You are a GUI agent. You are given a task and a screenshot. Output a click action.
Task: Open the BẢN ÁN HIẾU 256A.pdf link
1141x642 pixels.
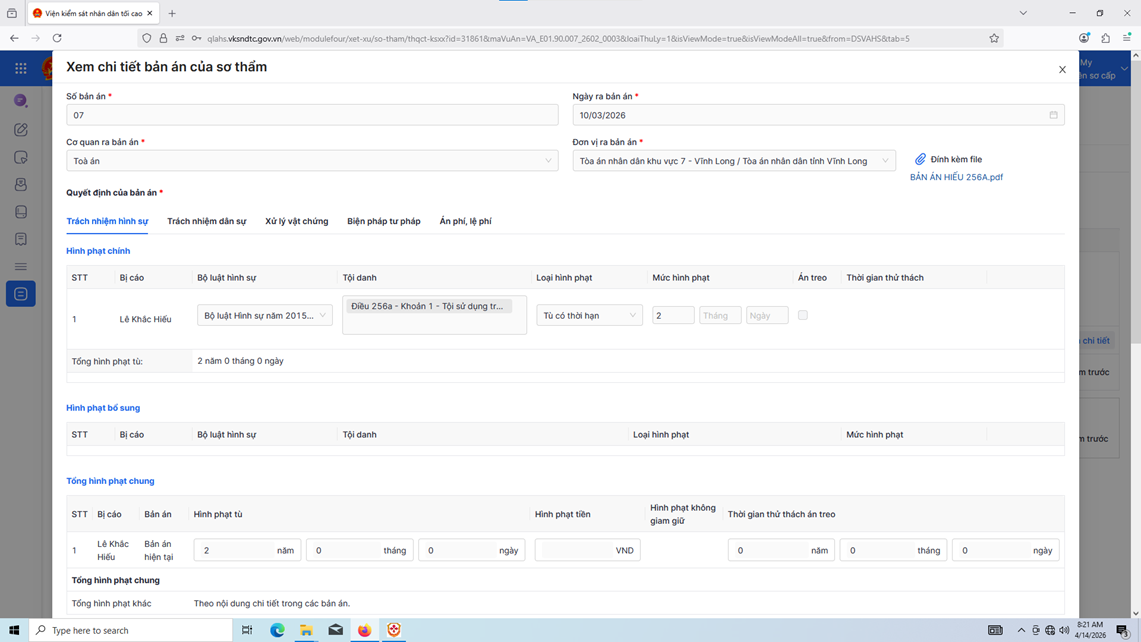[955, 177]
